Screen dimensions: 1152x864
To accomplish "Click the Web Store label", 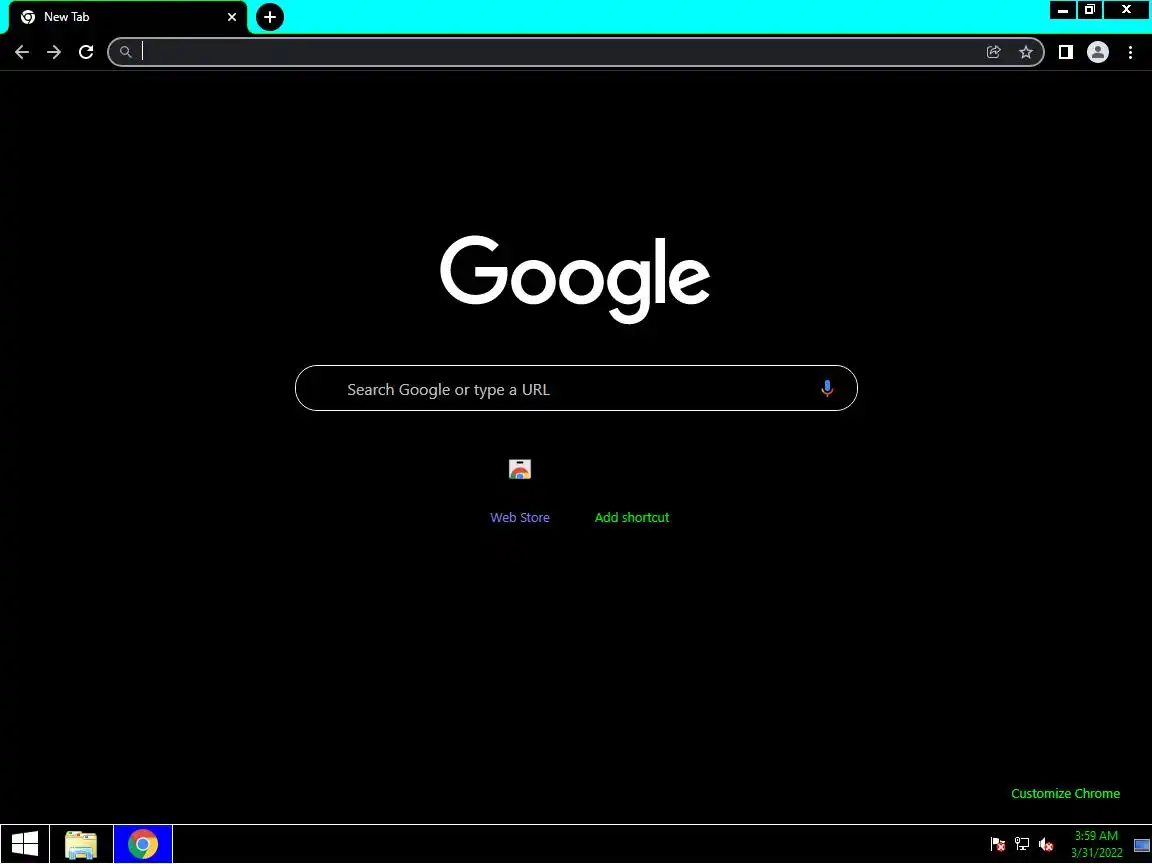I will 519,518.
